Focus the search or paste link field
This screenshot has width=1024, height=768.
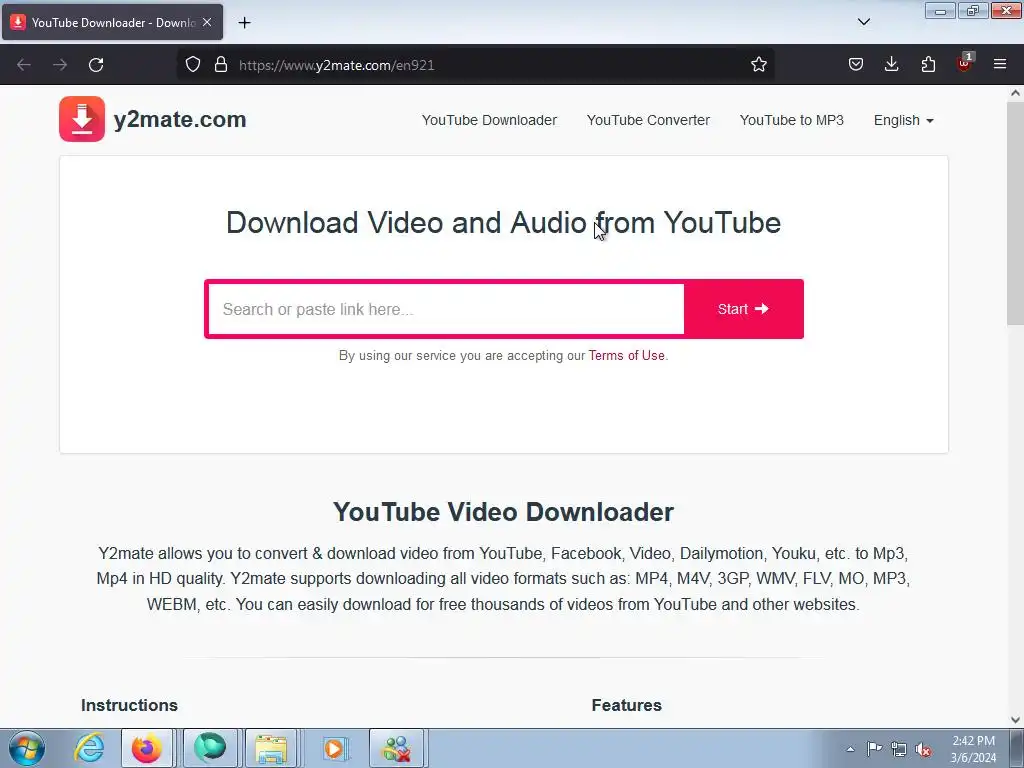pos(446,309)
